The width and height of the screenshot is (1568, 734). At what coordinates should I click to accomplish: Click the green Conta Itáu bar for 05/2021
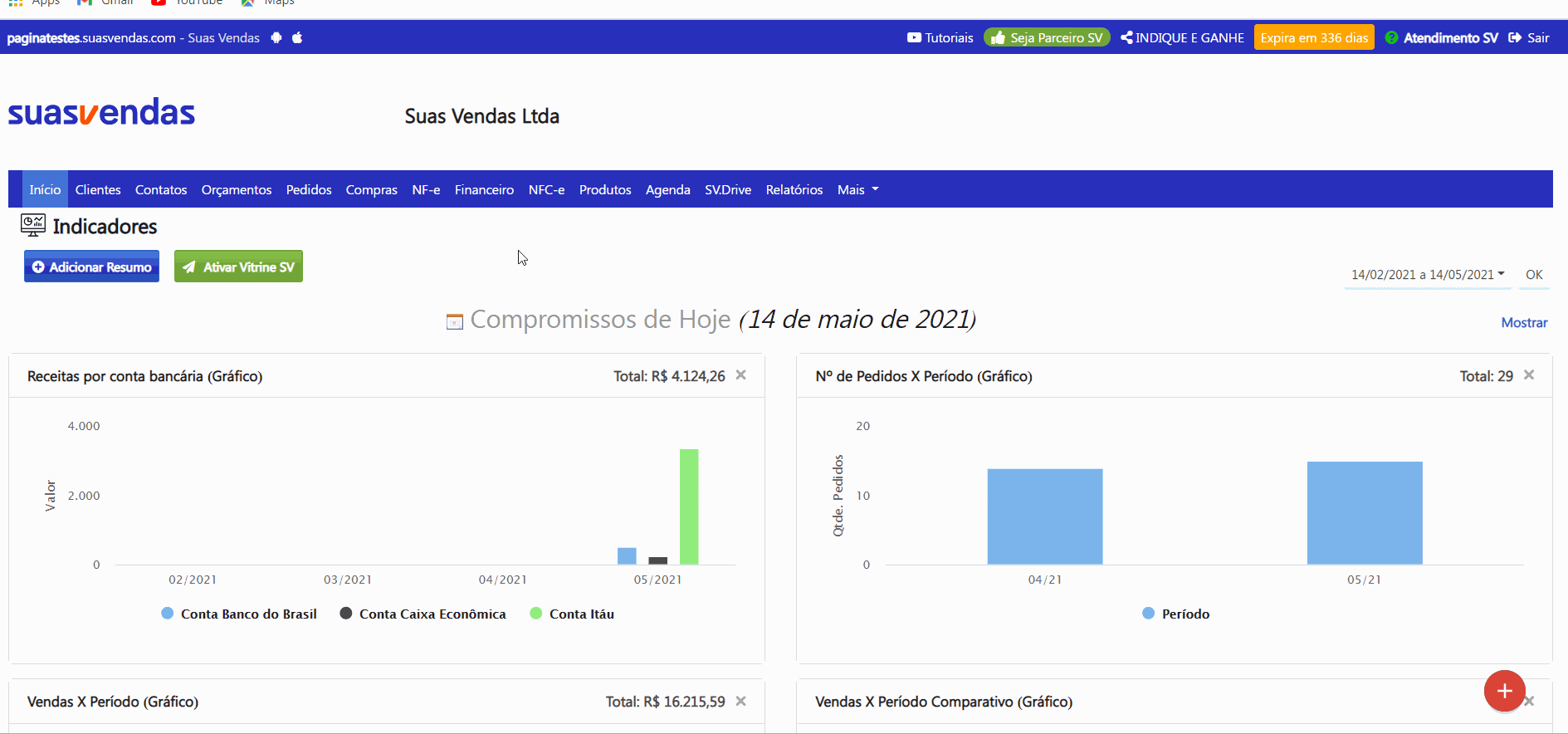click(x=689, y=506)
